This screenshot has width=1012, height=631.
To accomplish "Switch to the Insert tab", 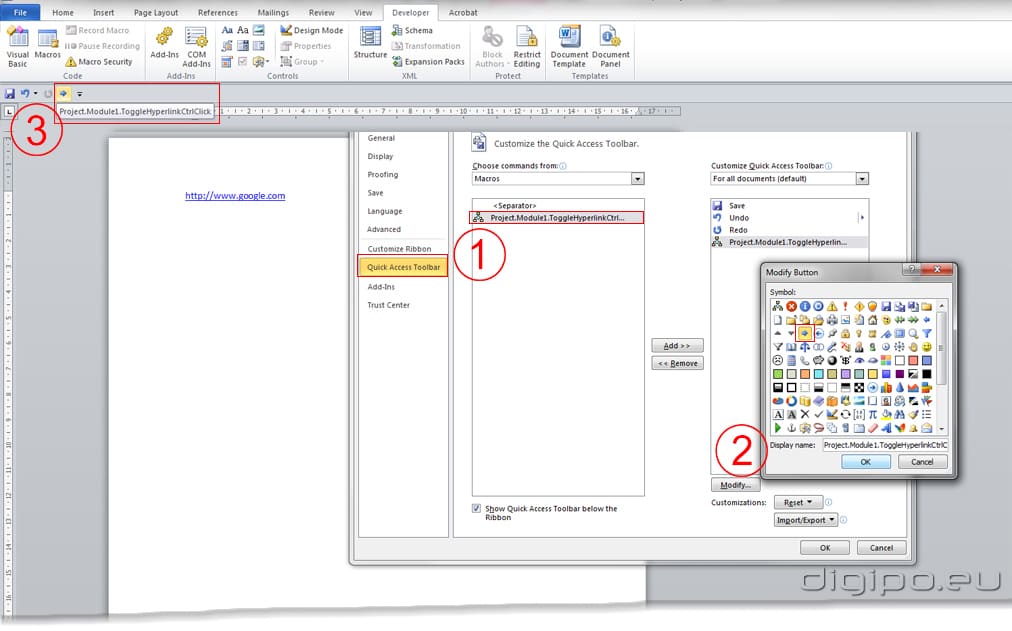I will 103,12.
